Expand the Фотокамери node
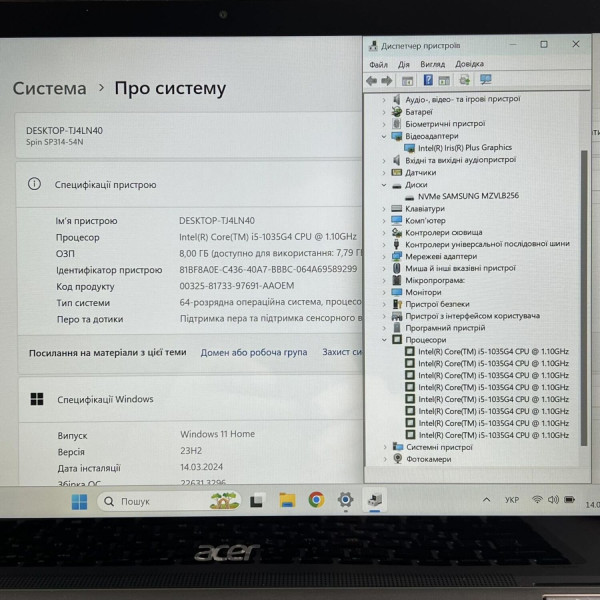Screen dimensions: 600x600 [x=385, y=459]
